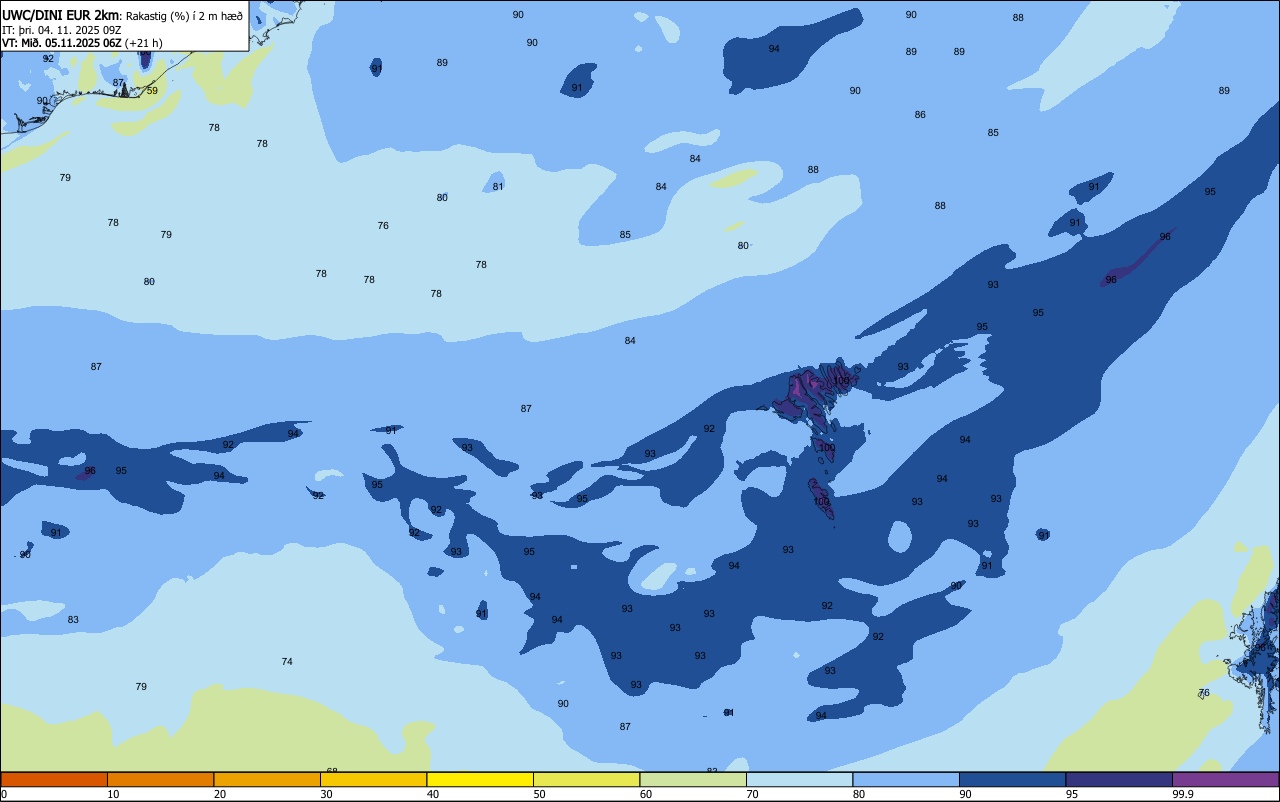1280x802 pixels.
Task: Click the '59' humidity value on the map
Action: 152,91
